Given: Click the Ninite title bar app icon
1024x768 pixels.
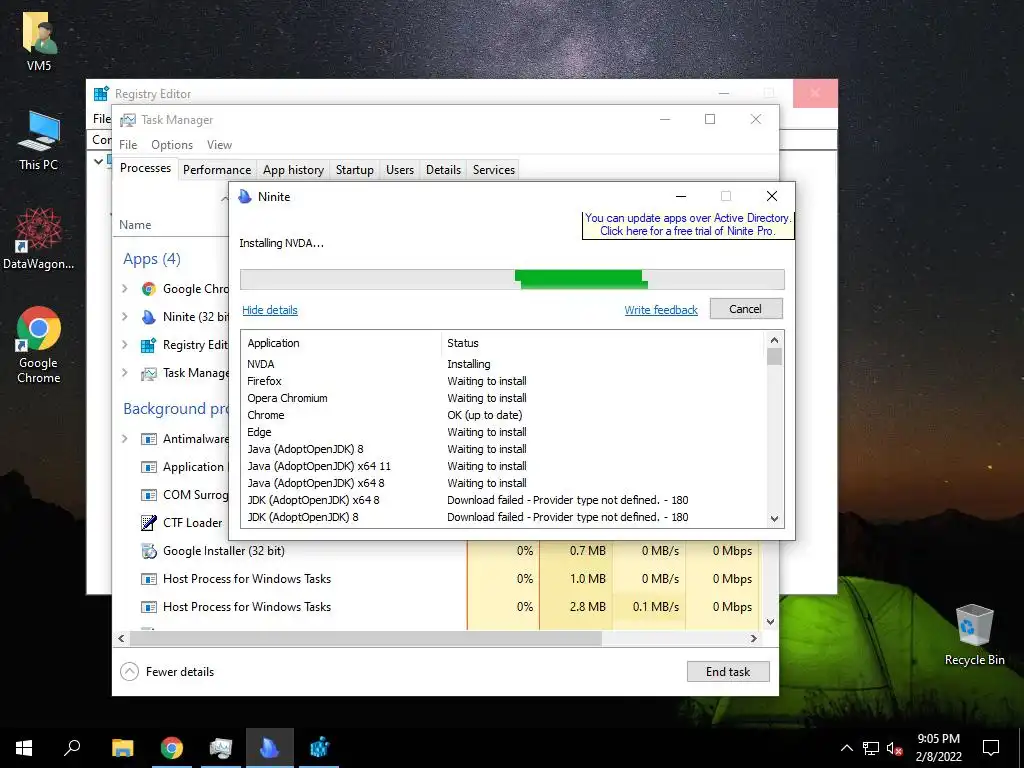Looking at the screenshot, I should [x=245, y=197].
